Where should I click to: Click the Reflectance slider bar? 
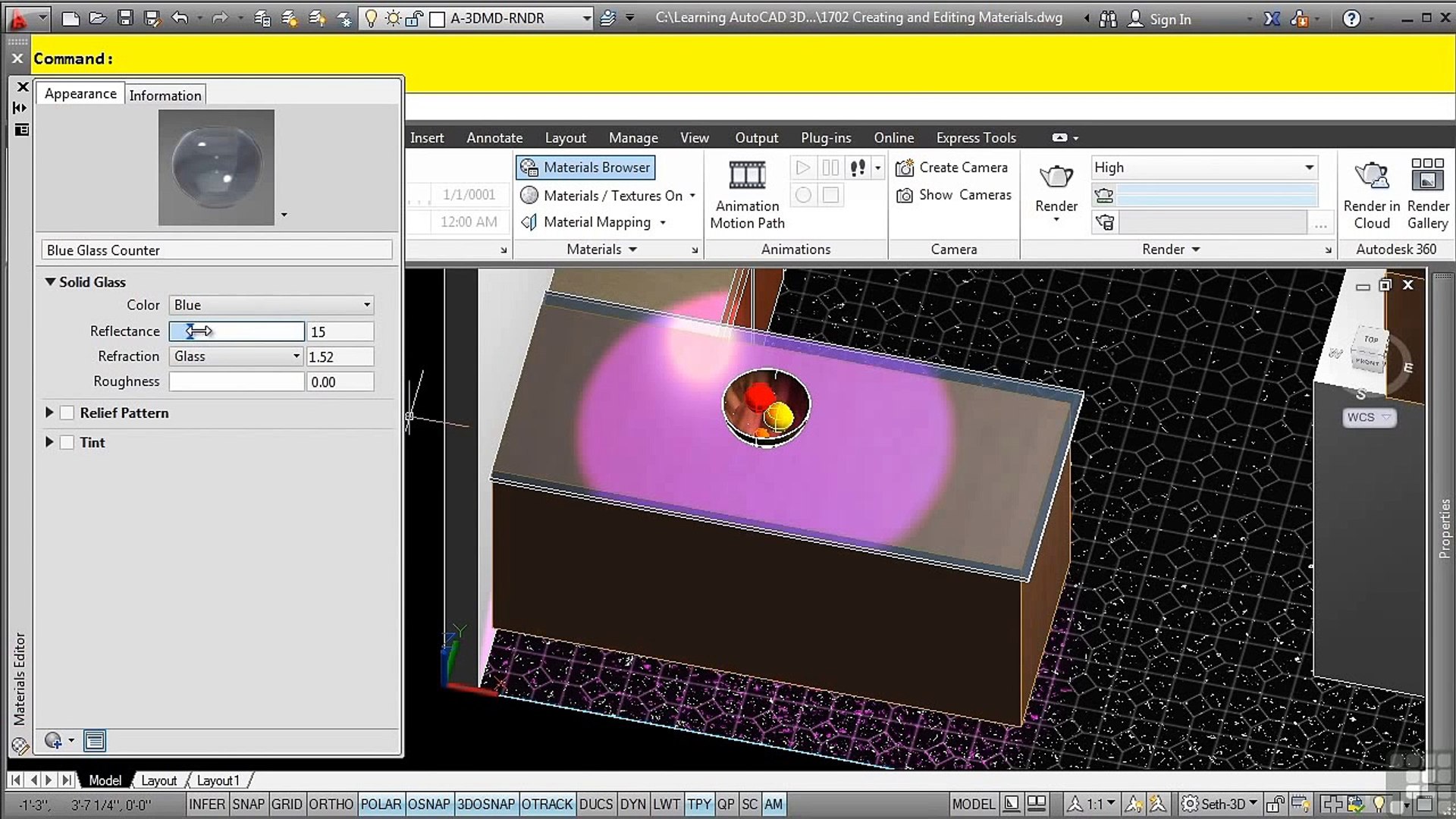coord(237,331)
